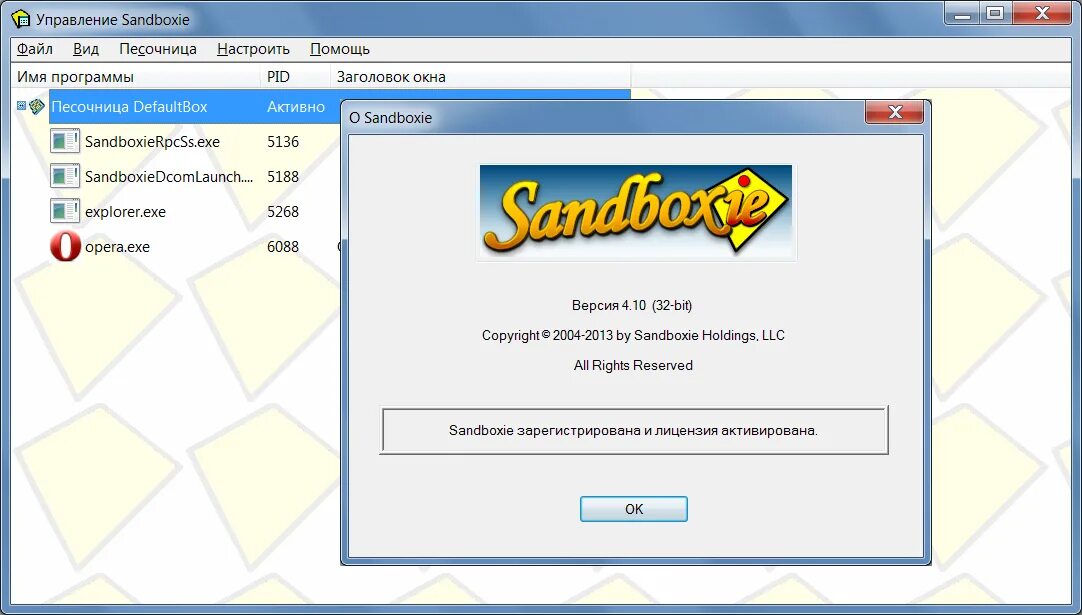The width and height of the screenshot is (1082, 615).
Task: Open the Песочница menu
Action: (x=157, y=49)
